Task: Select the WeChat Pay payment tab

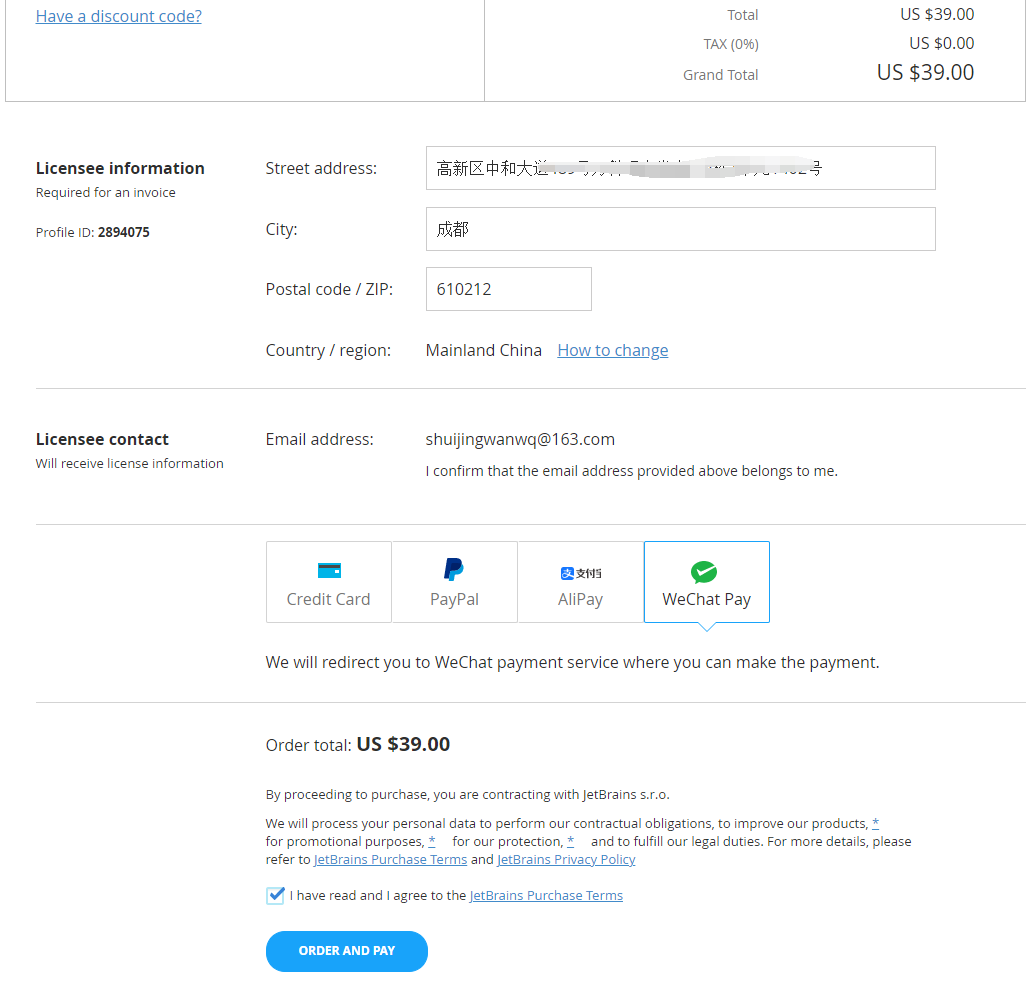Action: (707, 582)
